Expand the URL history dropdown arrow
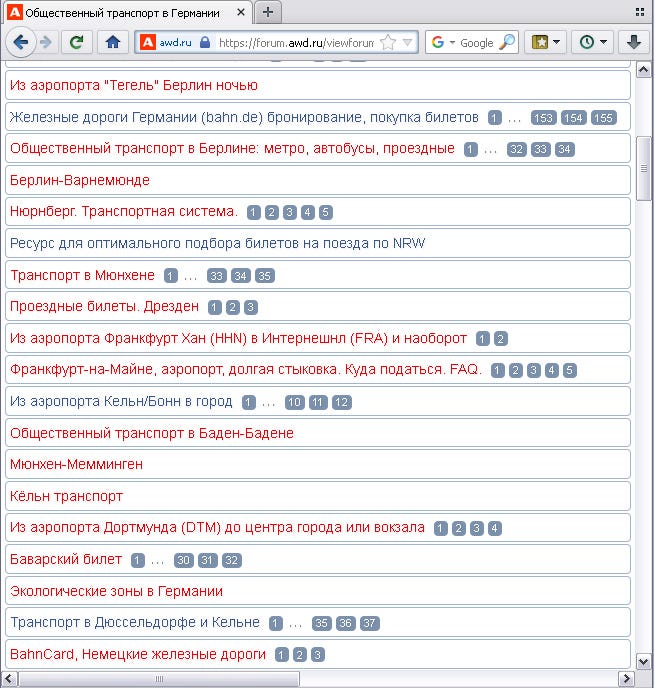The height and width of the screenshot is (688, 655). coord(408,43)
